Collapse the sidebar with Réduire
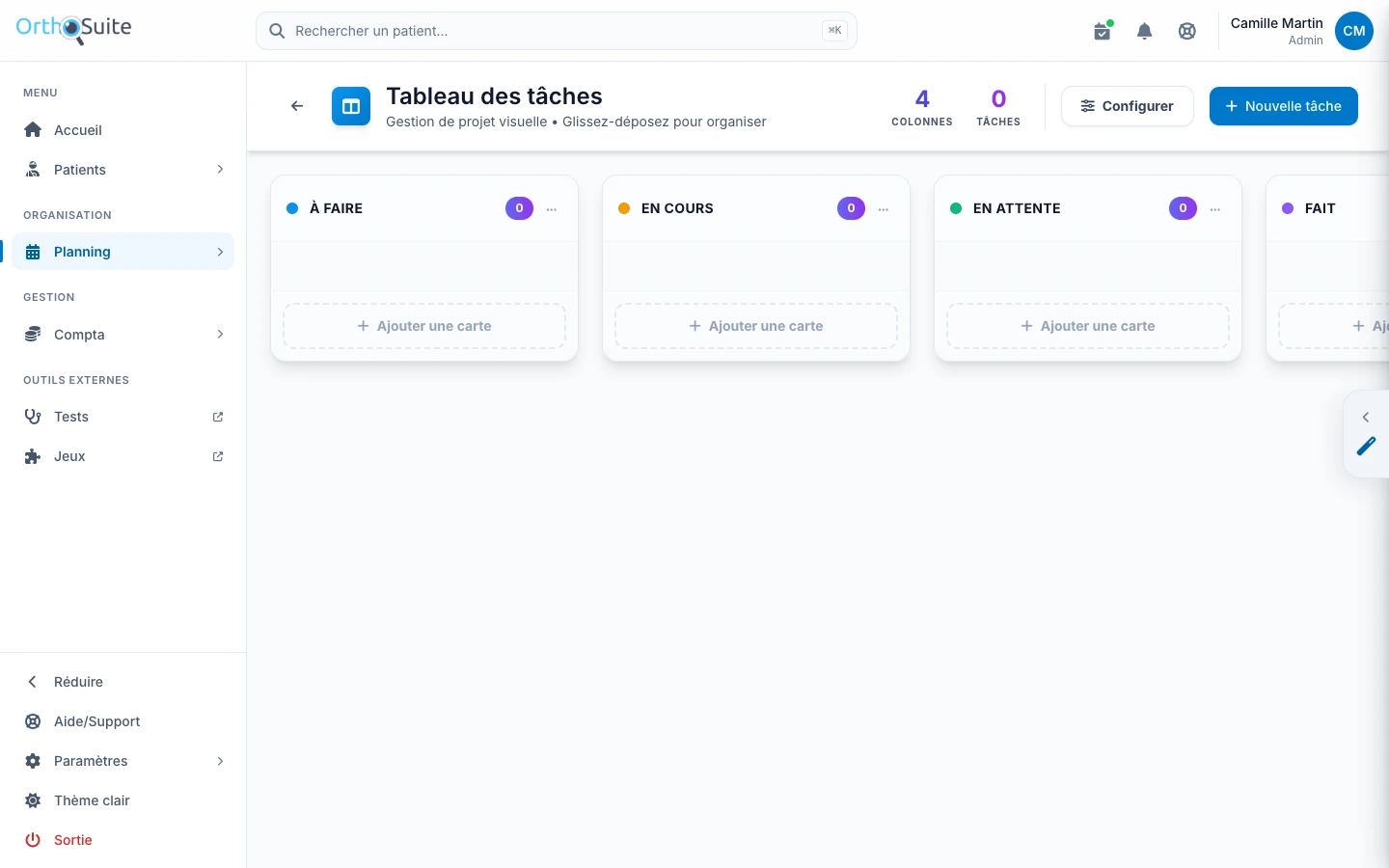 [x=123, y=682]
